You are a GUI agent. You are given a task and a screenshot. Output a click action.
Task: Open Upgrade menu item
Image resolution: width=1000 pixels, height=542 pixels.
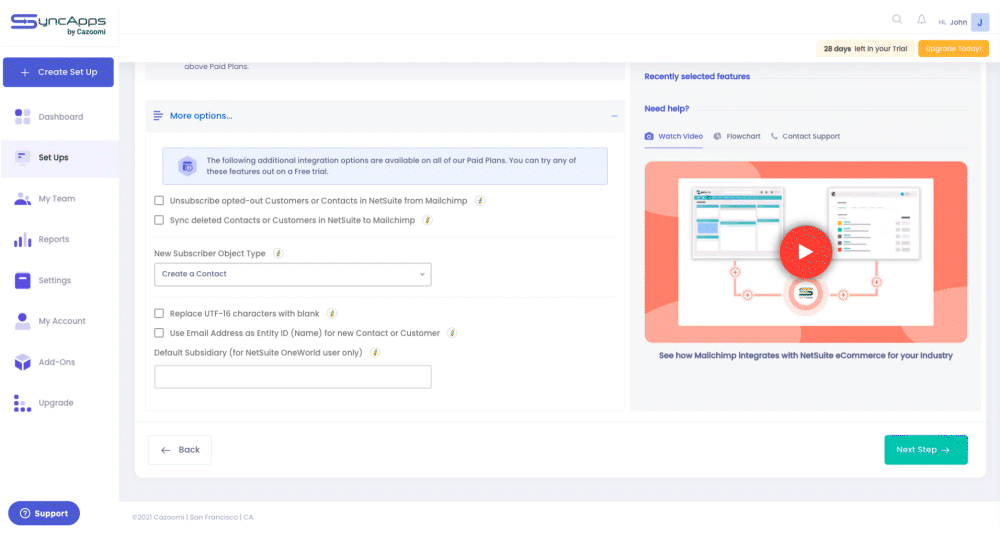59,403
